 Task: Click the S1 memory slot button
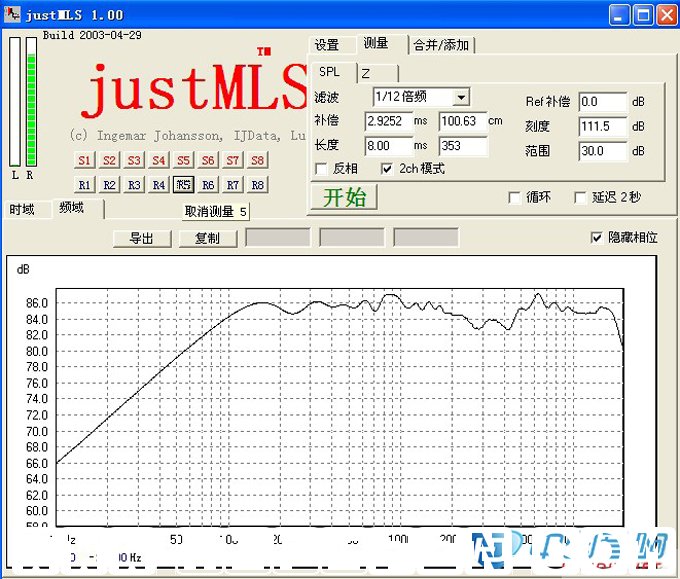point(84,160)
